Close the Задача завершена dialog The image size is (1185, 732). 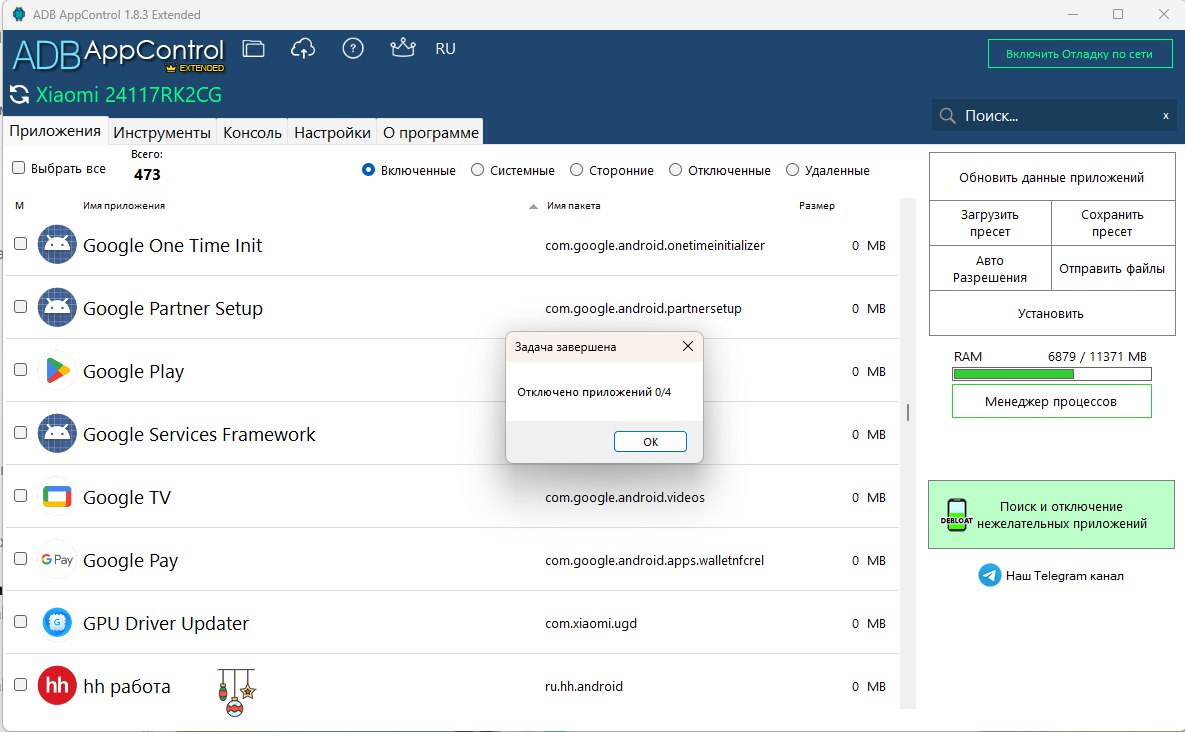click(x=688, y=346)
